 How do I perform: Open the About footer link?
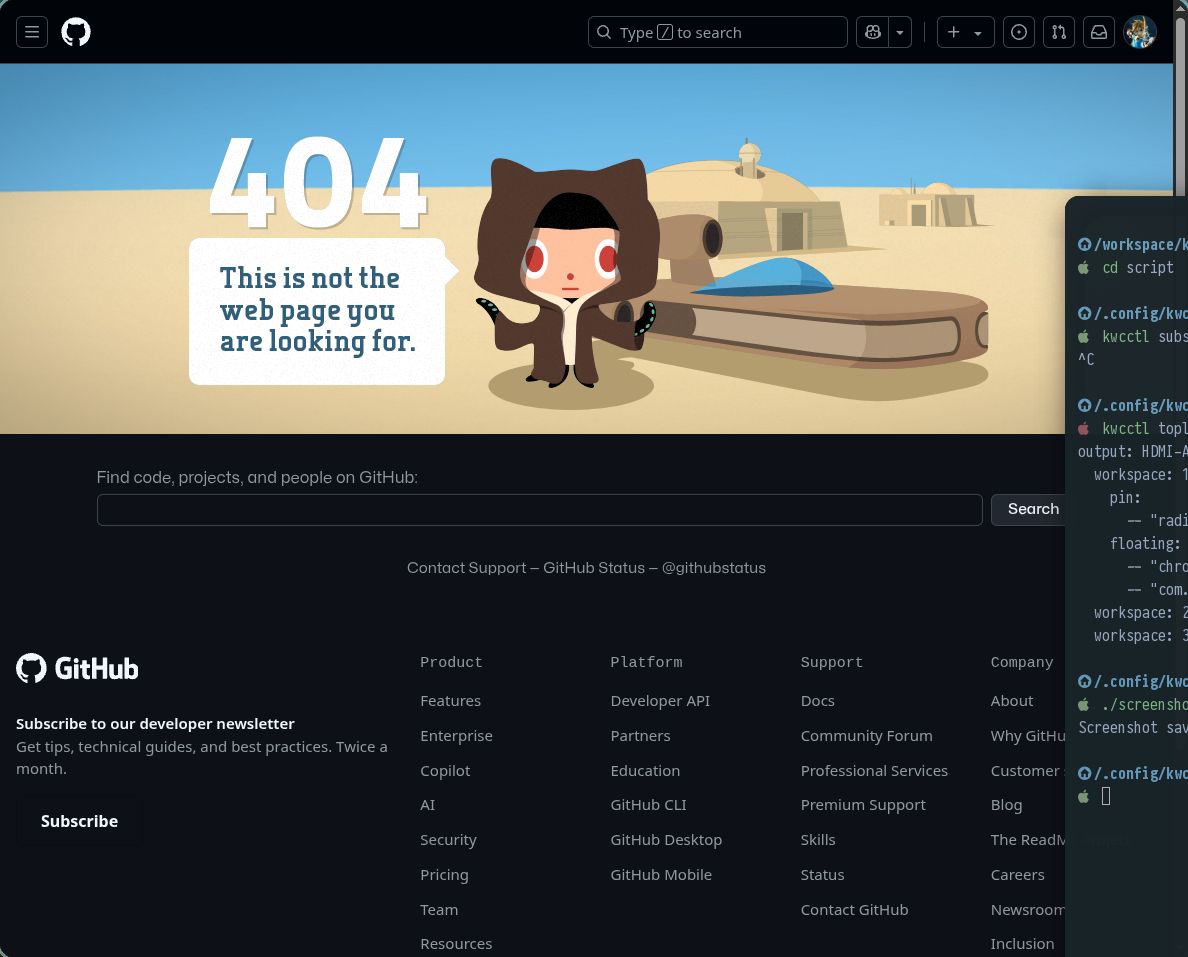pos(1011,701)
